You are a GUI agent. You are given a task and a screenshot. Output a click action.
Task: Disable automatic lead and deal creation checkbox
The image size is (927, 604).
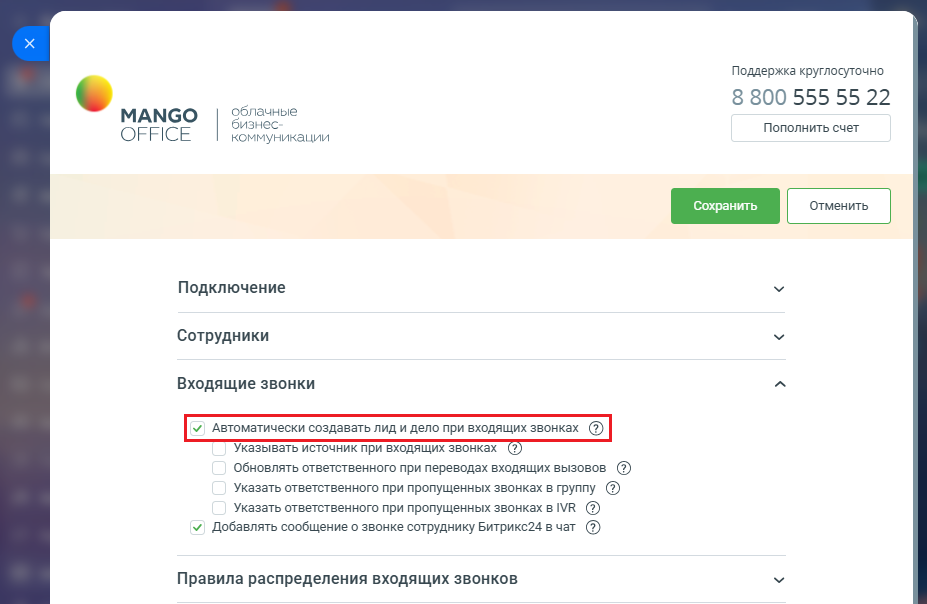[197, 428]
